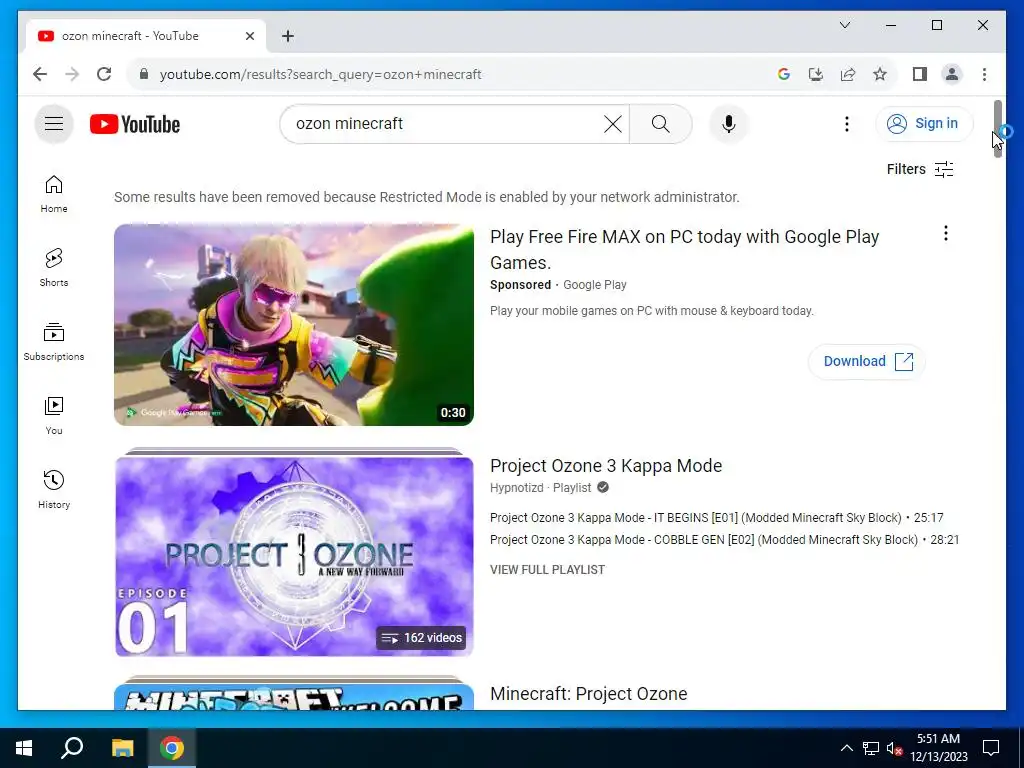This screenshot has height=768, width=1024.
Task: Expand Chrome tab search chevron
Action: click(x=844, y=25)
